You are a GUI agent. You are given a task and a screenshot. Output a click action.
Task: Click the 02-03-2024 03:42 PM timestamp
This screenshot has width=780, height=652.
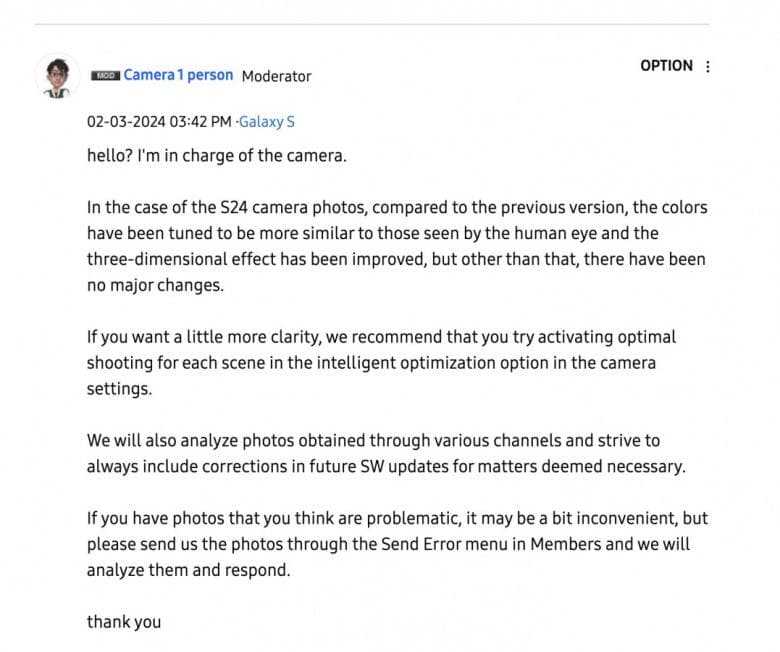(x=158, y=122)
